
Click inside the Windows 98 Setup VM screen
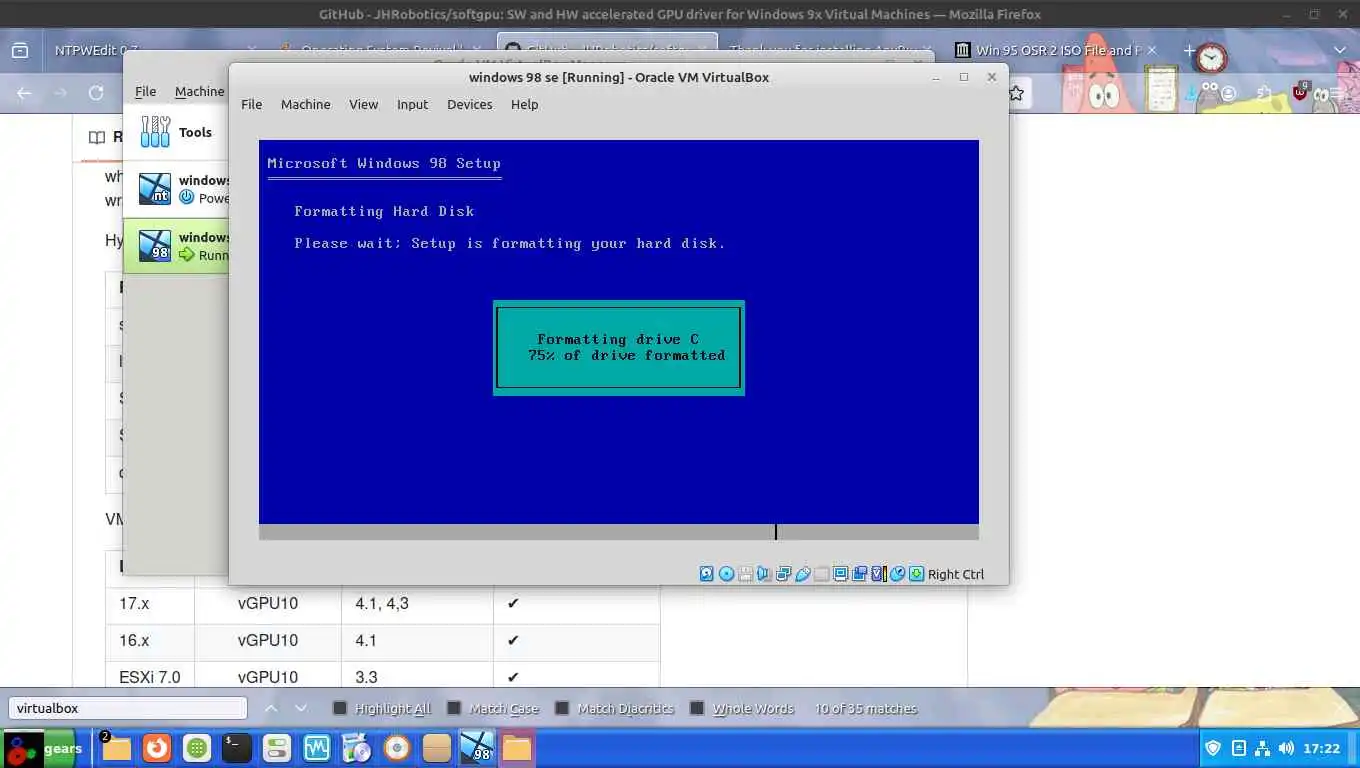coord(618,339)
